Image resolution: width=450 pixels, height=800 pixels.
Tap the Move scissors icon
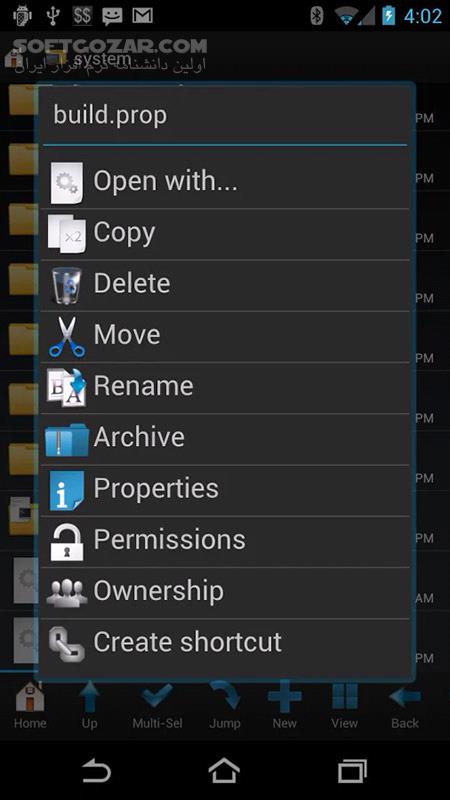click(x=67, y=336)
